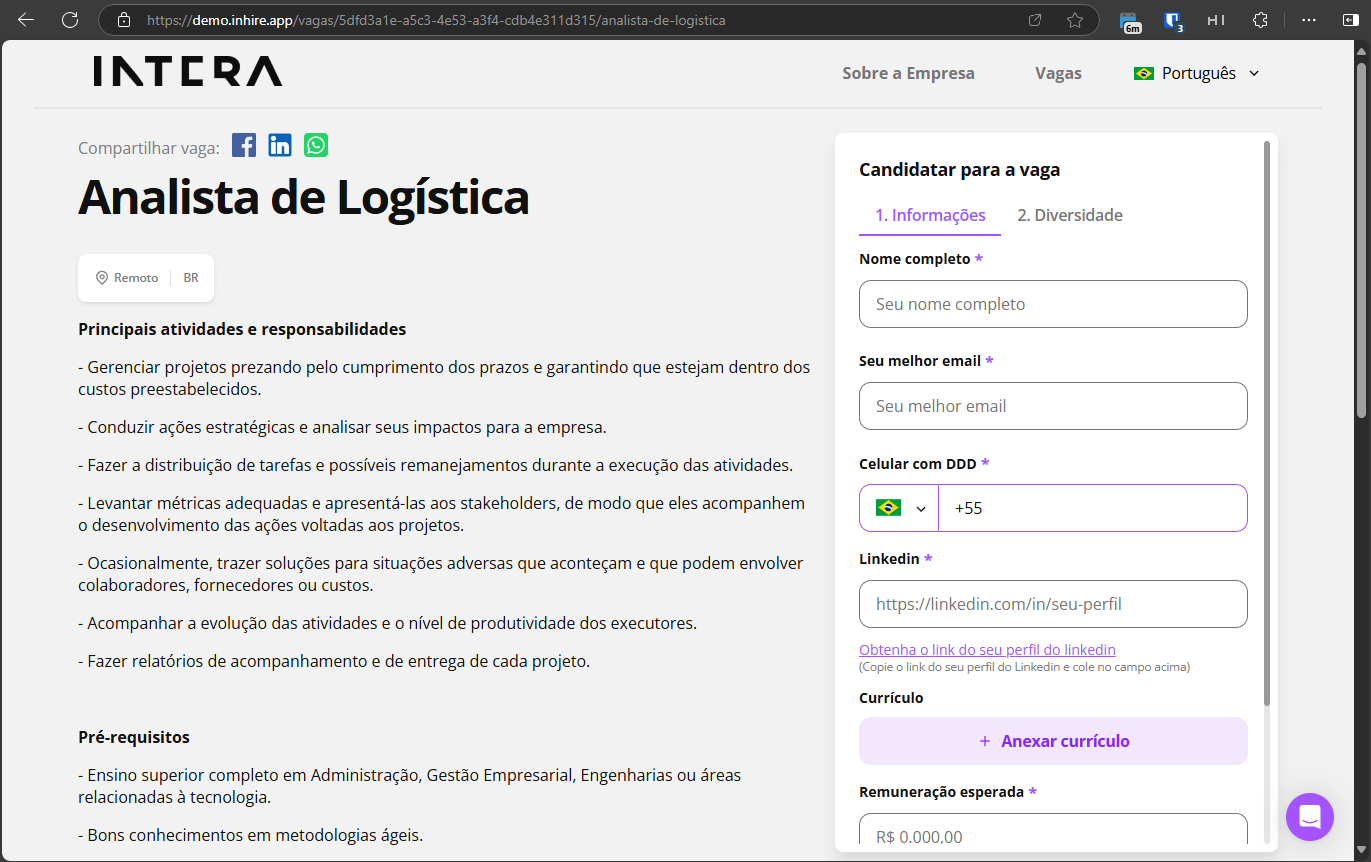Go back with the browser back arrow
This screenshot has width=1371, height=862.
pos(26,20)
